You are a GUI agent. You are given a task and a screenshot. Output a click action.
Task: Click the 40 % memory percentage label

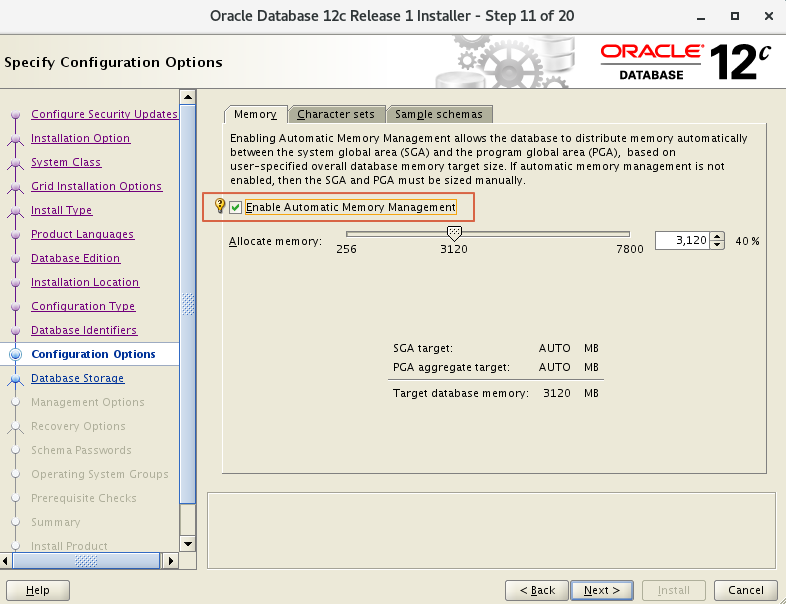tap(747, 241)
